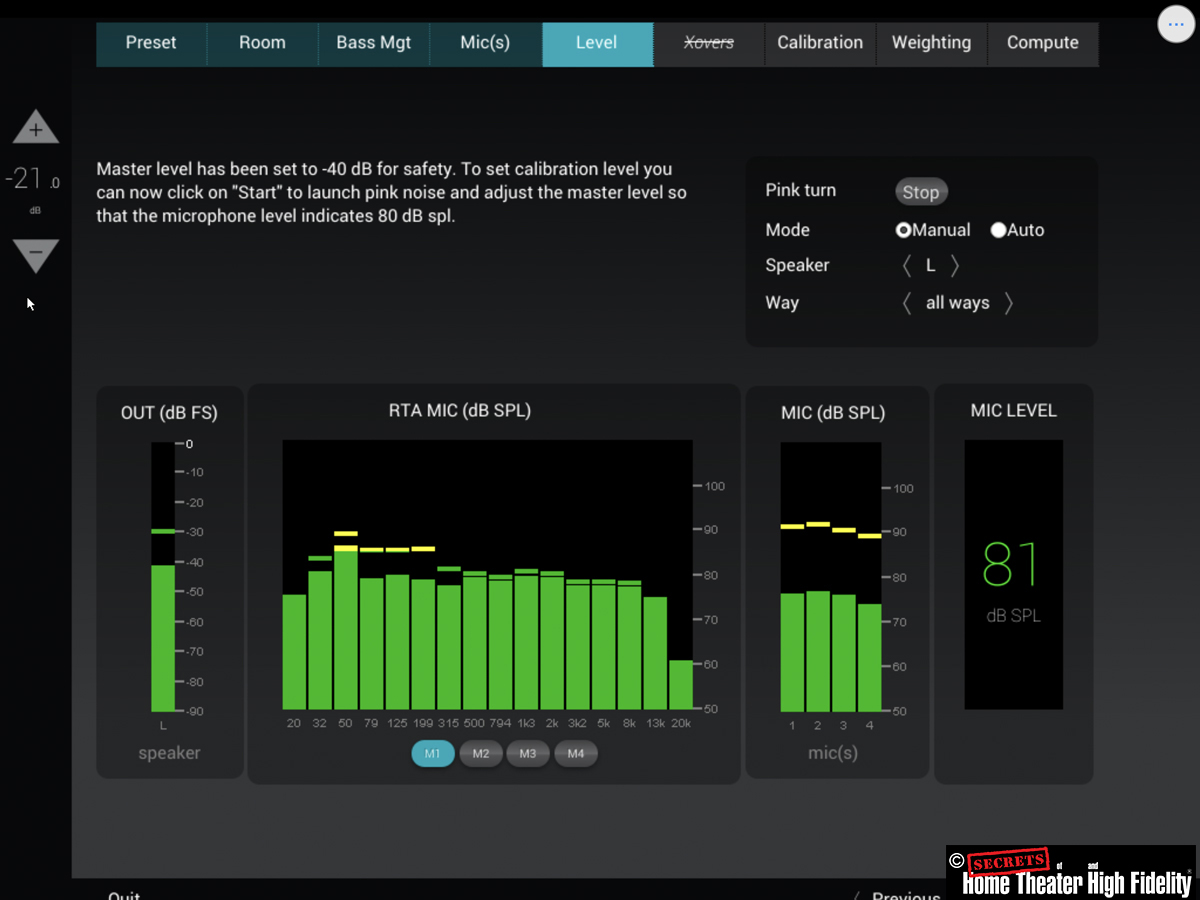
Task: Switch to the Bass Mgt tab
Action: (x=374, y=43)
